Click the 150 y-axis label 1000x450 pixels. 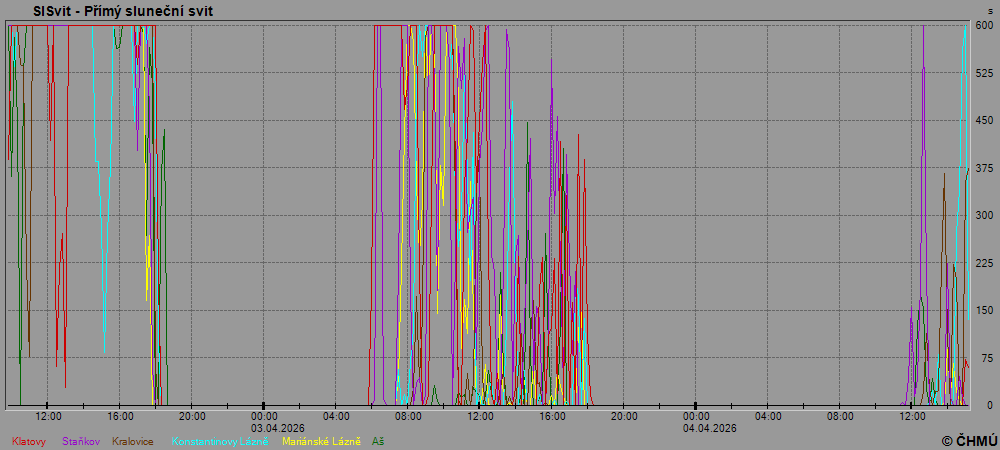tap(984, 310)
